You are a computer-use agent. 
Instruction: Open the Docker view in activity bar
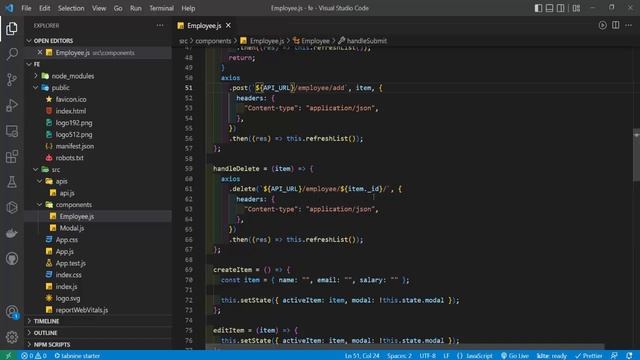(x=12, y=233)
